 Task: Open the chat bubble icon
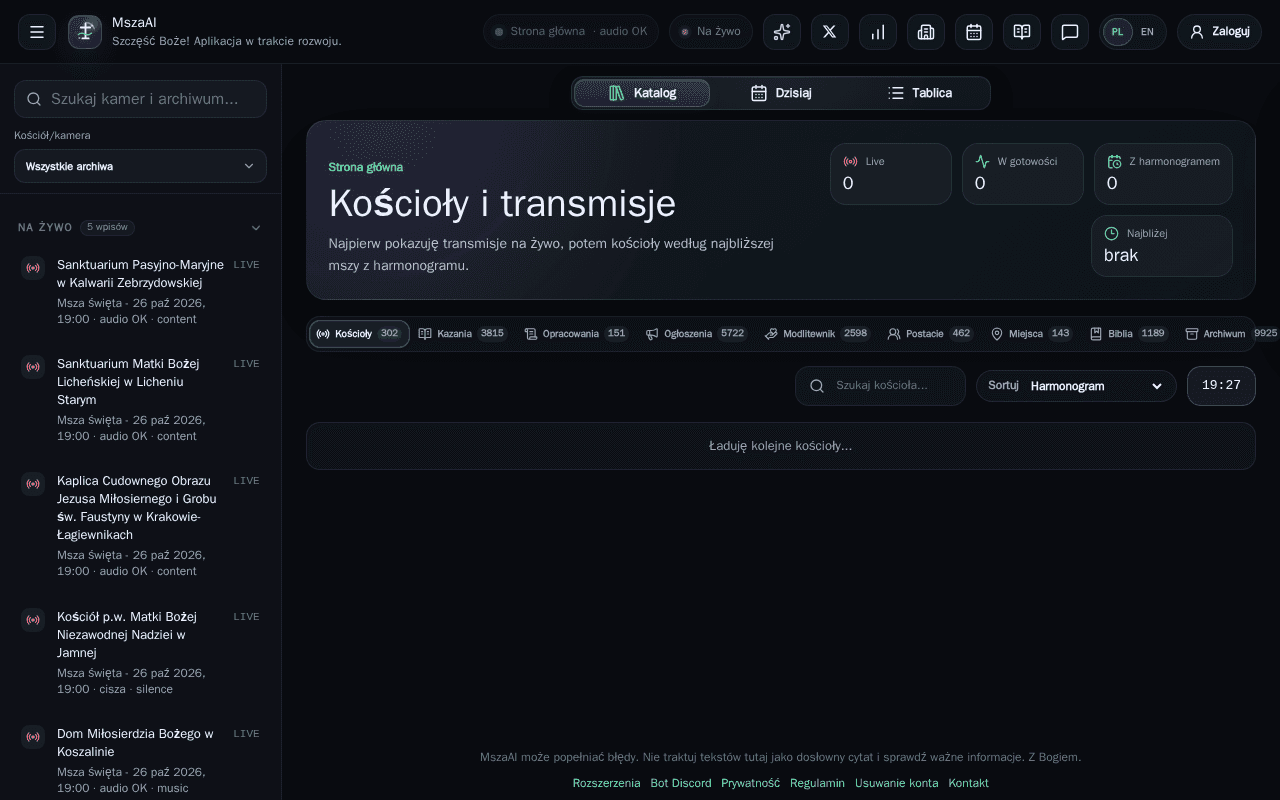(1070, 32)
